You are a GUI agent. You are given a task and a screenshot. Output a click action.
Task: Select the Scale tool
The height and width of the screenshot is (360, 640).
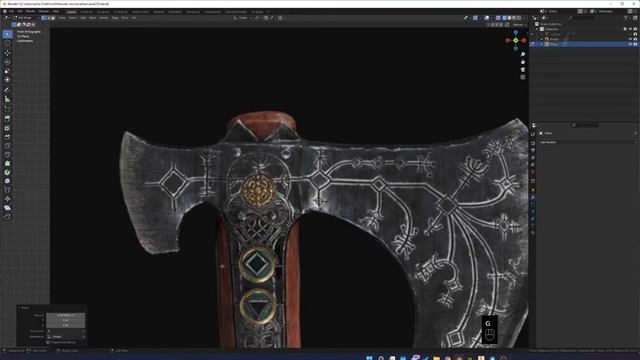point(7,71)
